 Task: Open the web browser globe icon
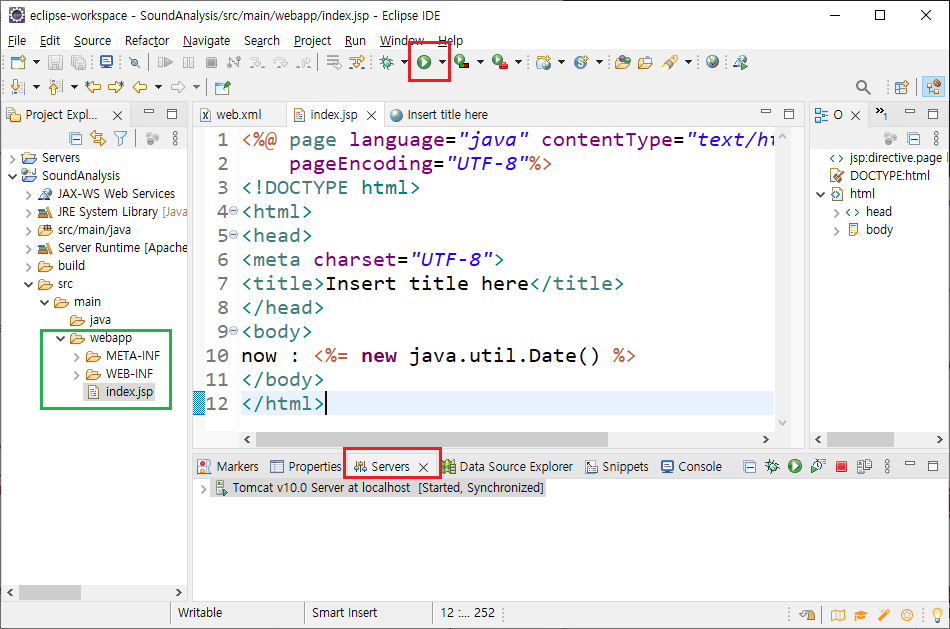712,62
